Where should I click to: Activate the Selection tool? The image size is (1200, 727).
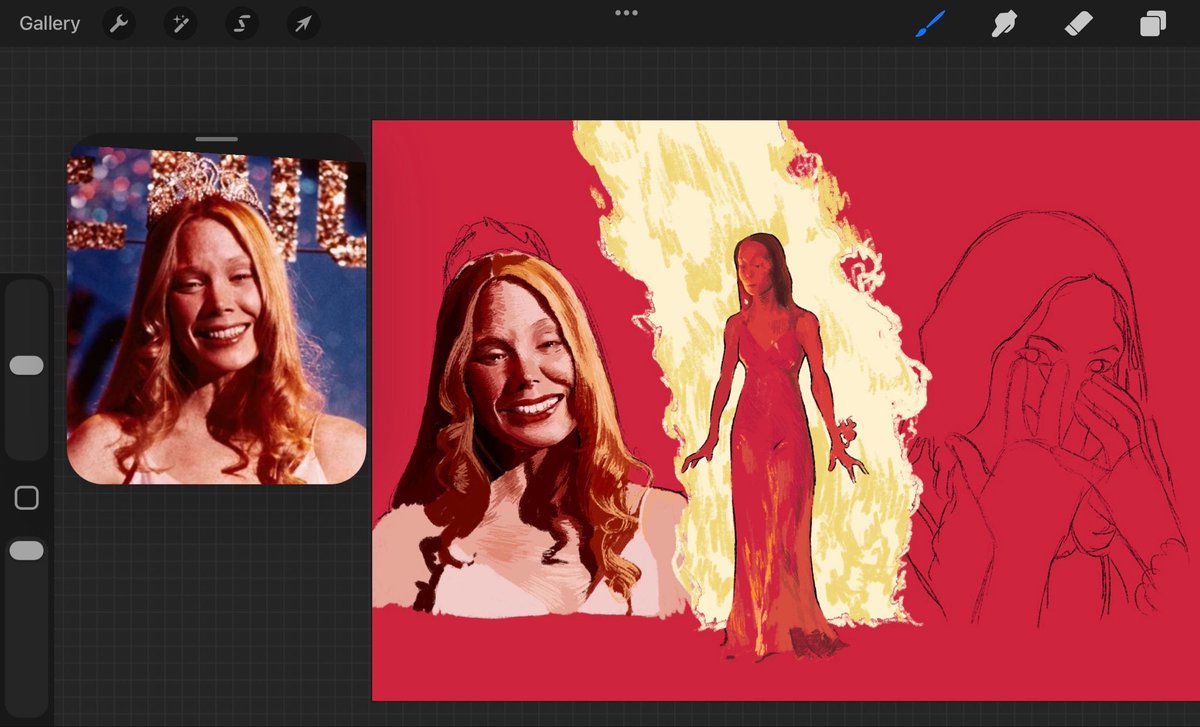pyautogui.click(x=241, y=23)
